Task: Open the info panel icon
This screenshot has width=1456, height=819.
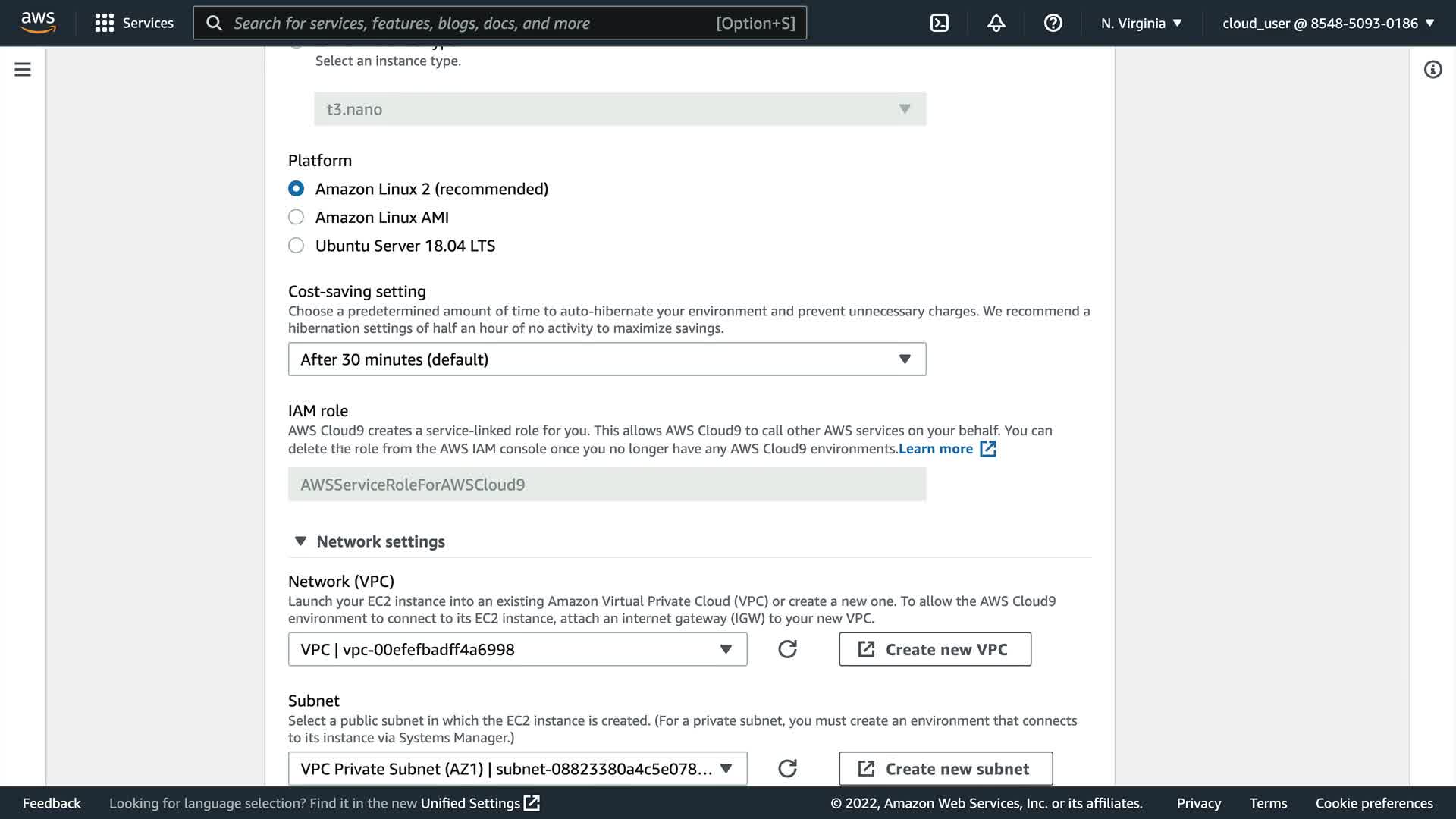Action: 1432,70
